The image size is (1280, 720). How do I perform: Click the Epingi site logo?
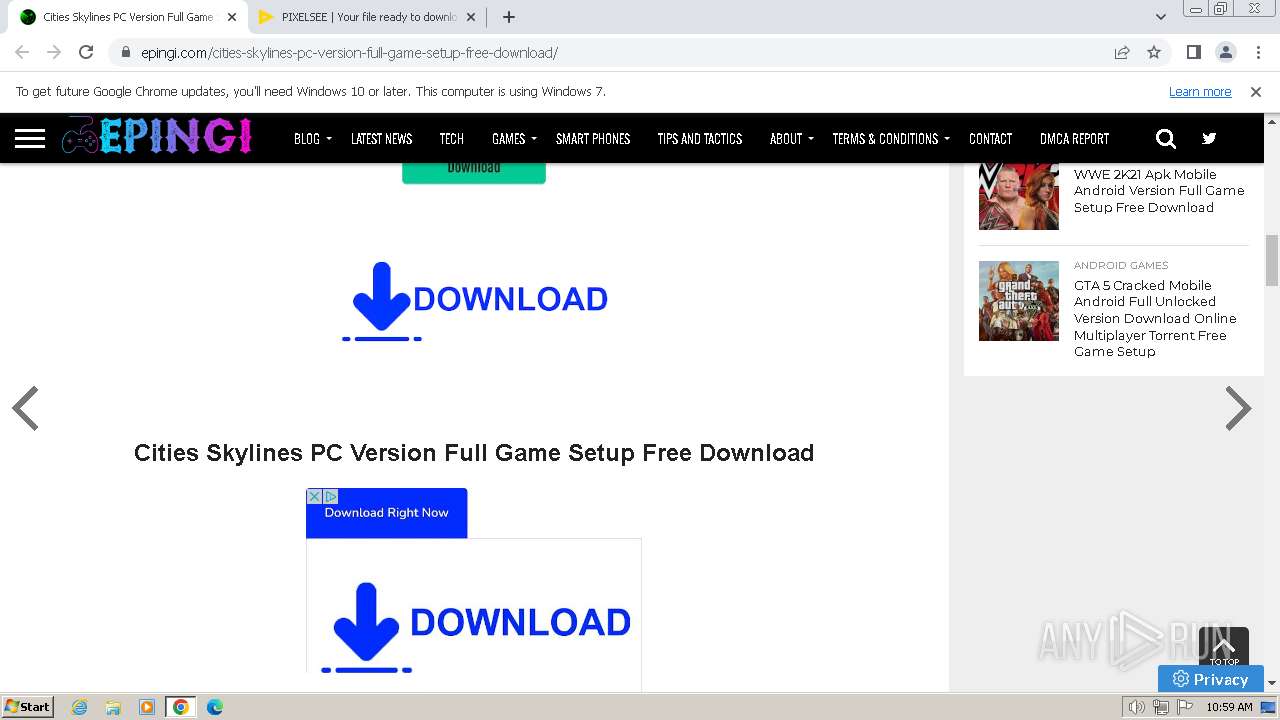(157, 136)
